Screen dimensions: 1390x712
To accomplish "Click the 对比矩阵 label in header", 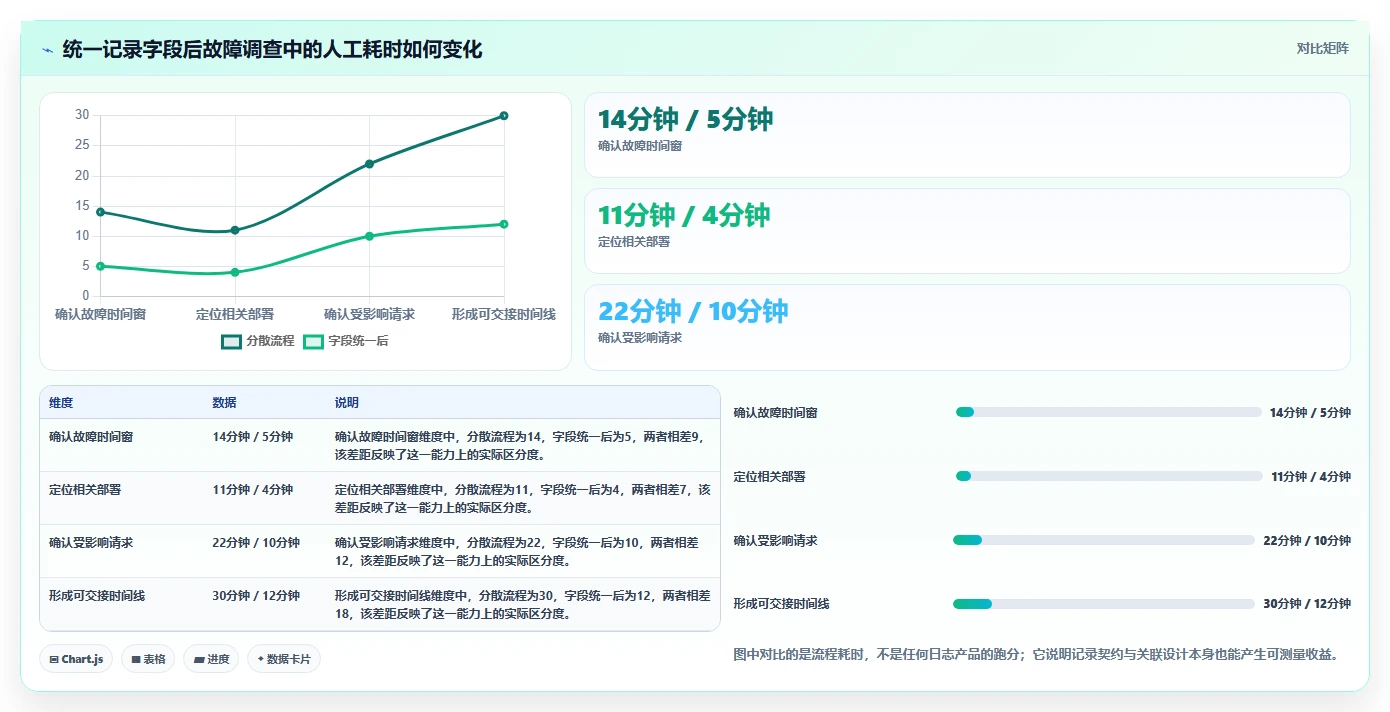I will coord(1322,48).
